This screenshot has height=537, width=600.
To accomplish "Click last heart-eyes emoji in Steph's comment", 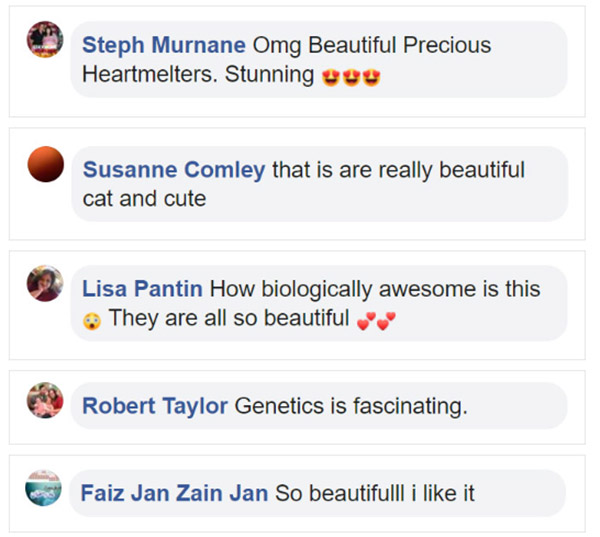I will (371, 77).
